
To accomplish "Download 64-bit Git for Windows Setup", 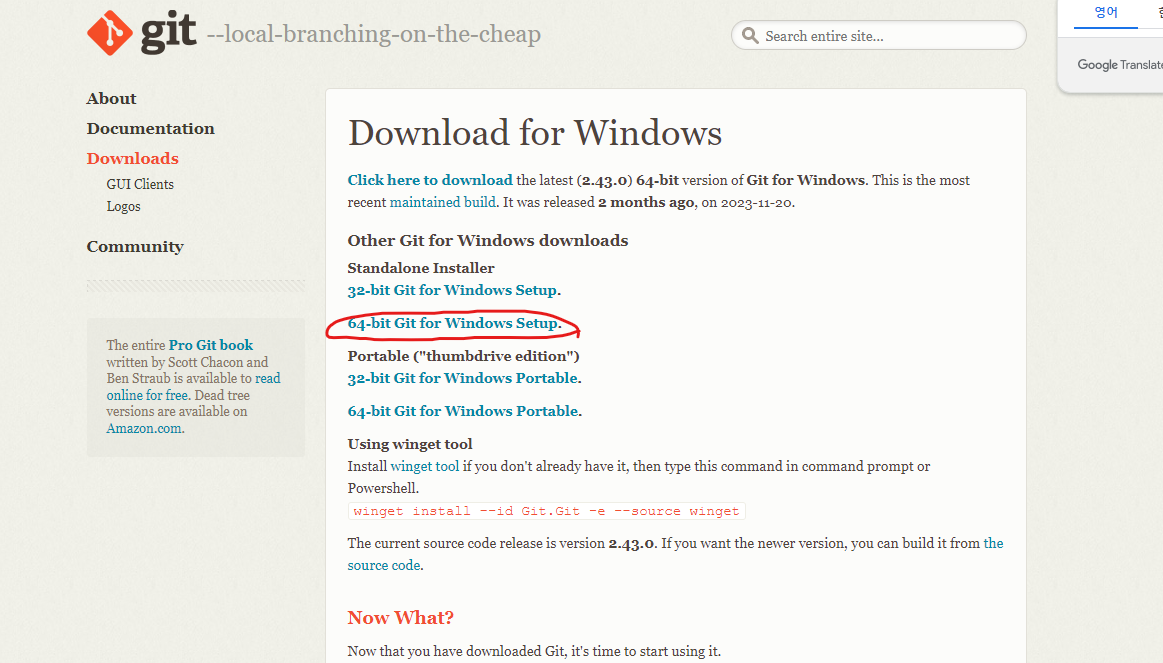I will click(452, 323).
